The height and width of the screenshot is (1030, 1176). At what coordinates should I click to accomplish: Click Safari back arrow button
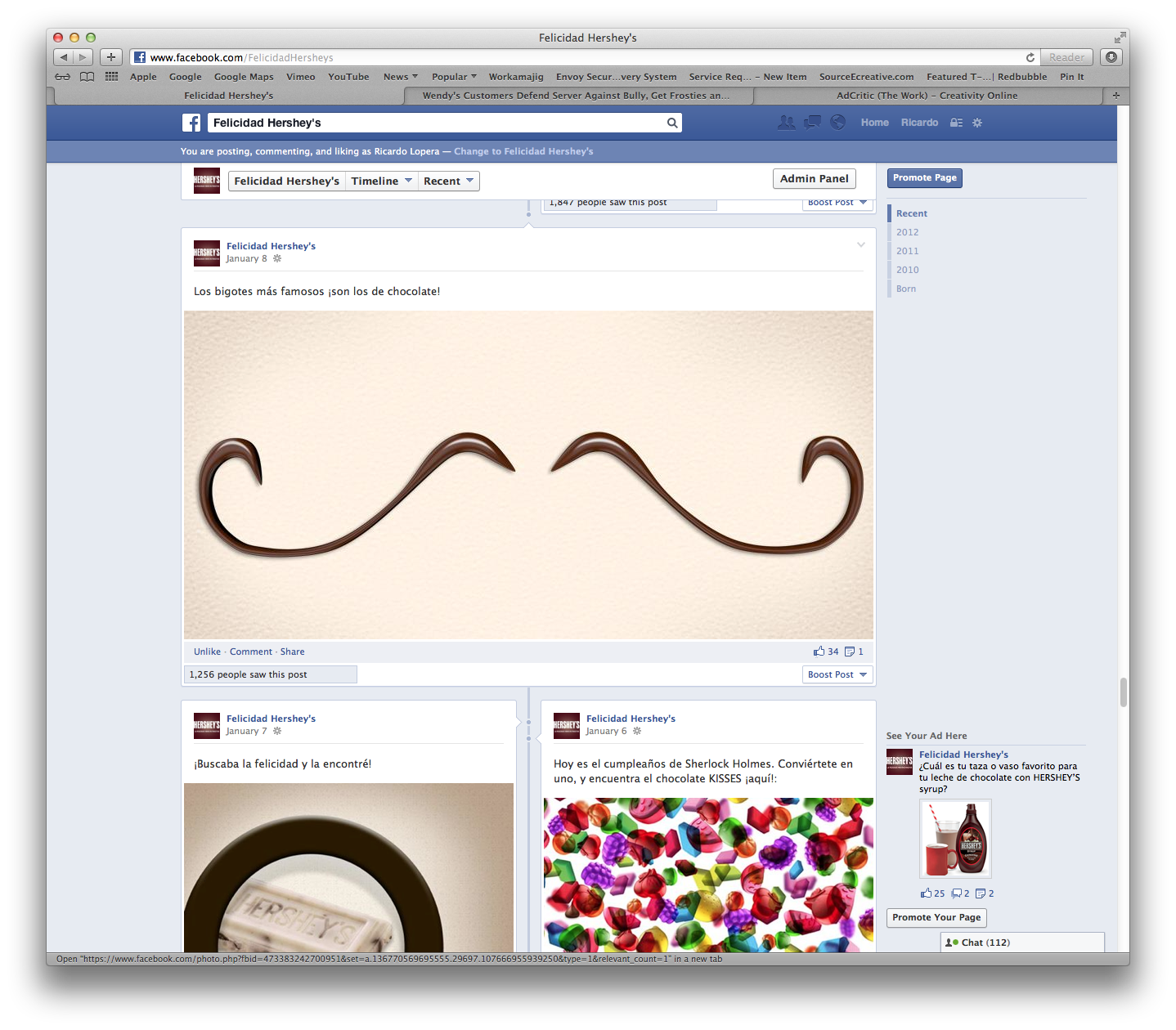pyautogui.click(x=64, y=57)
